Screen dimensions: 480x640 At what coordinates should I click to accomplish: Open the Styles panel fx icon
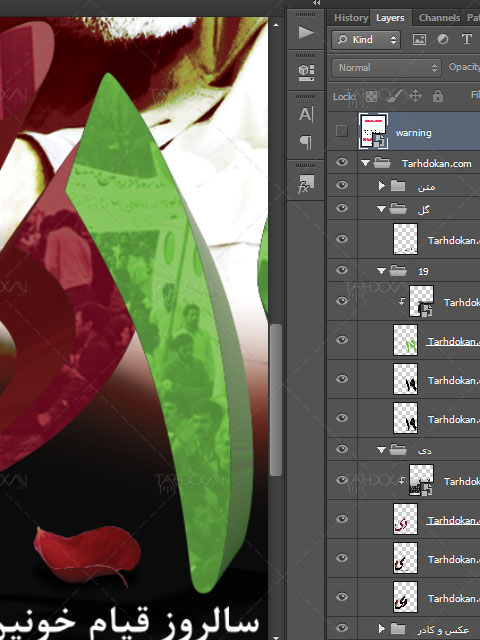pyautogui.click(x=306, y=184)
